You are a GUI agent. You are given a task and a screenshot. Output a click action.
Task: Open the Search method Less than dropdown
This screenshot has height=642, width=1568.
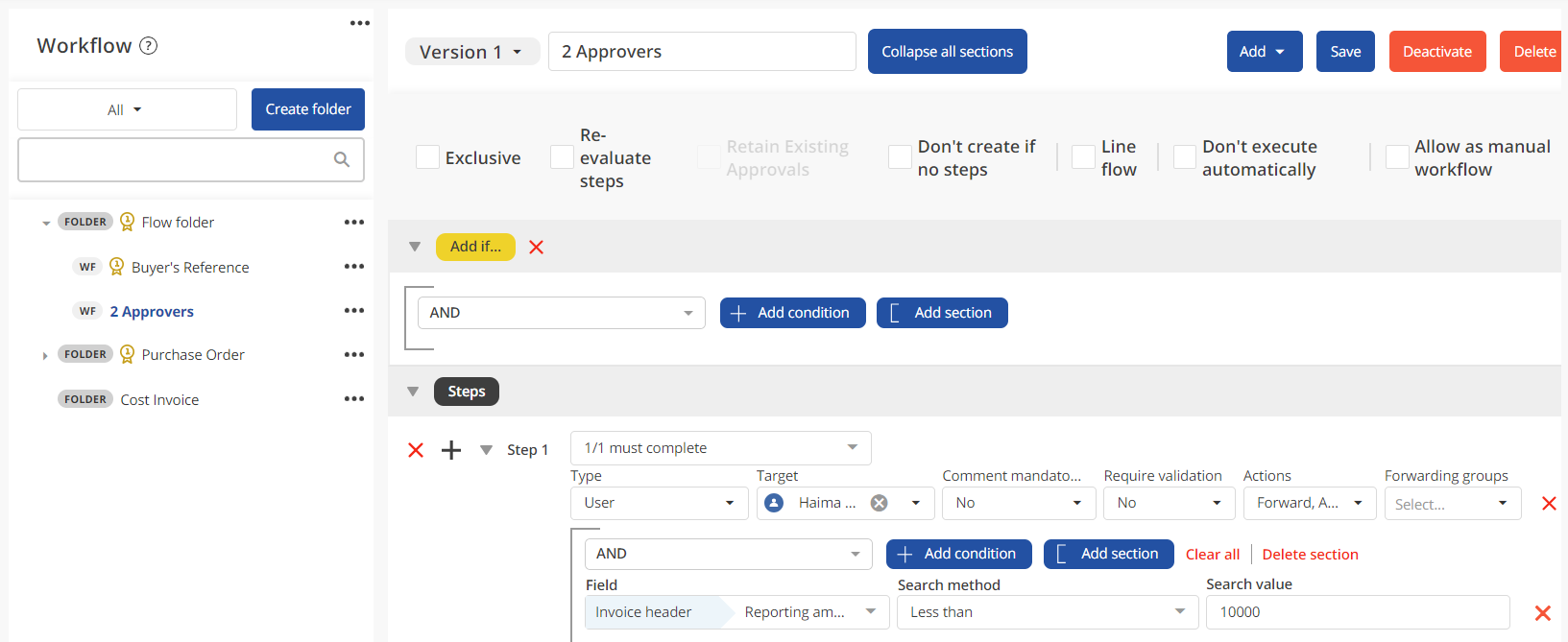[x=1047, y=612]
